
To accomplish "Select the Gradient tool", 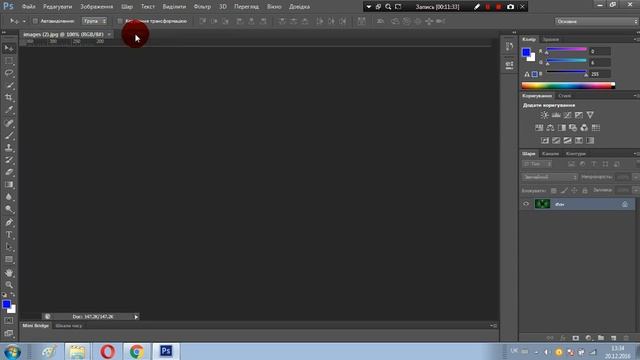I will point(9,184).
